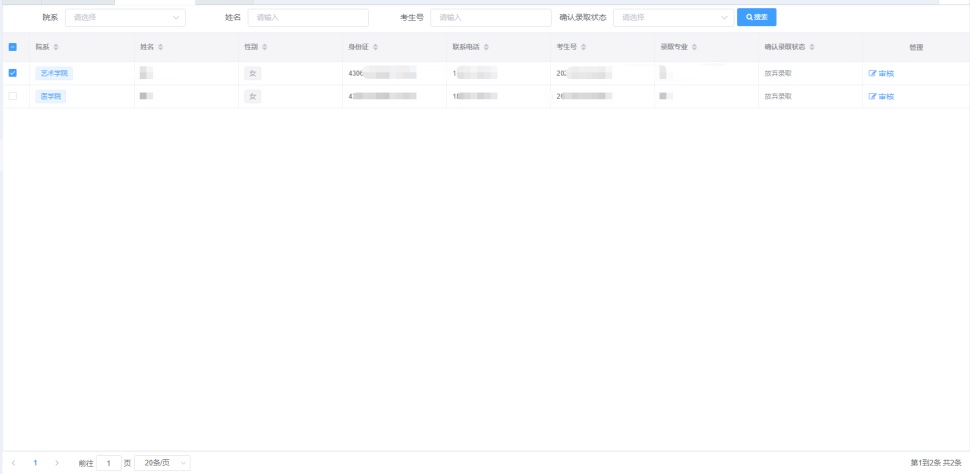Click the blue 搜索 button
This screenshot has height=474, width=970.
click(x=756, y=17)
